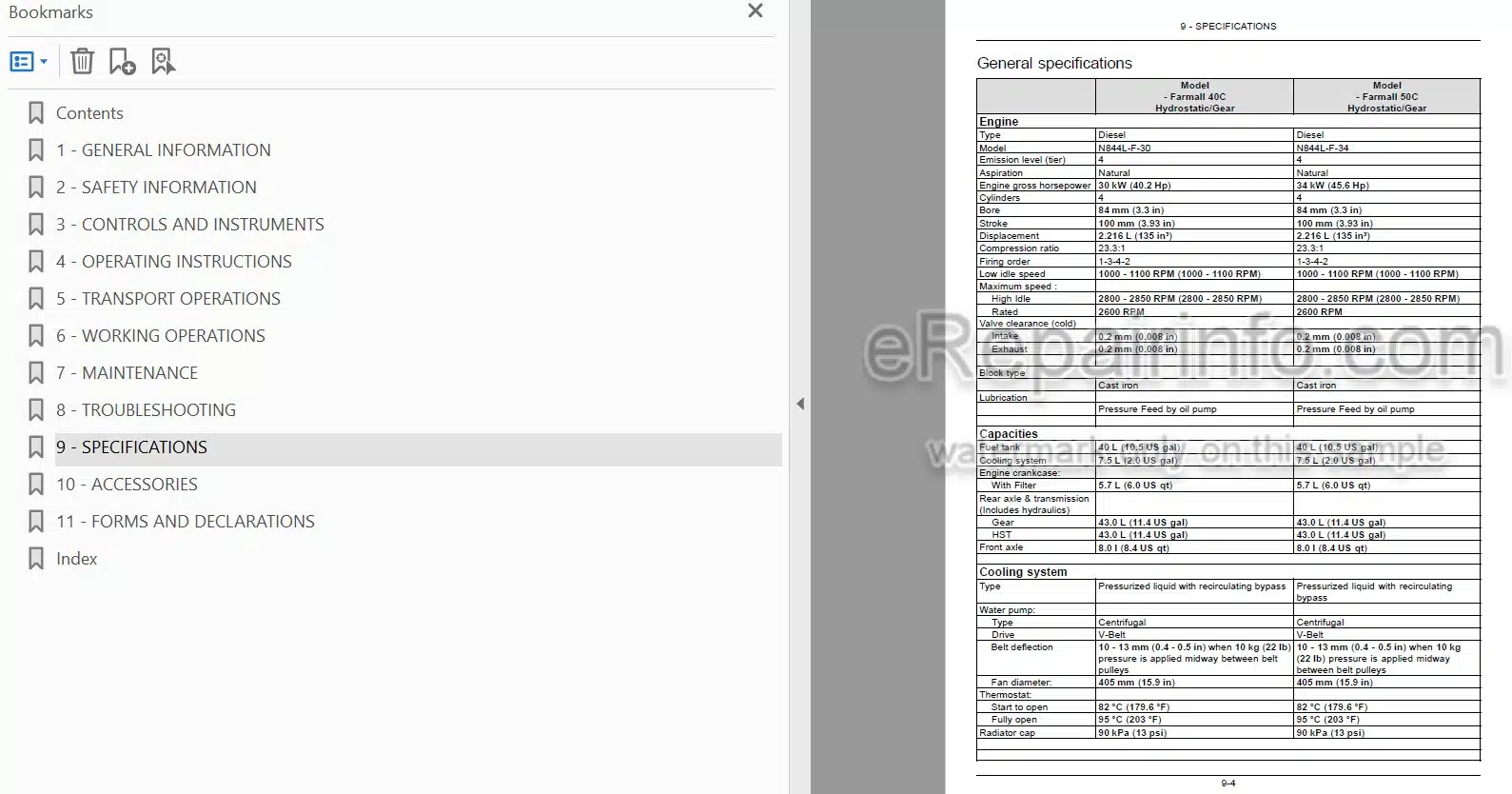Click the 9 - SPECIFICATIONS page header
1512x794 pixels.
(x=1227, y=27)
